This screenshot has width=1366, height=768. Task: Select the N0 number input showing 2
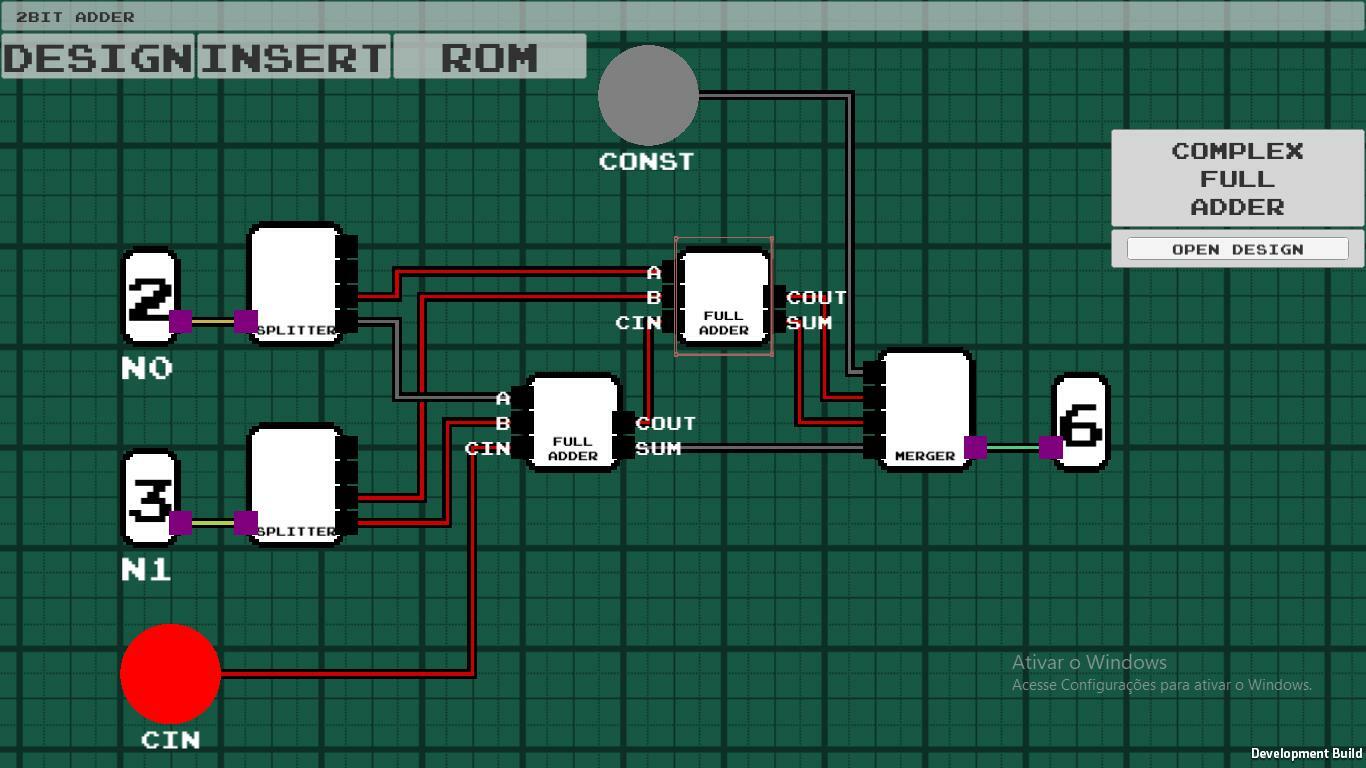click(x=150, y=297)
